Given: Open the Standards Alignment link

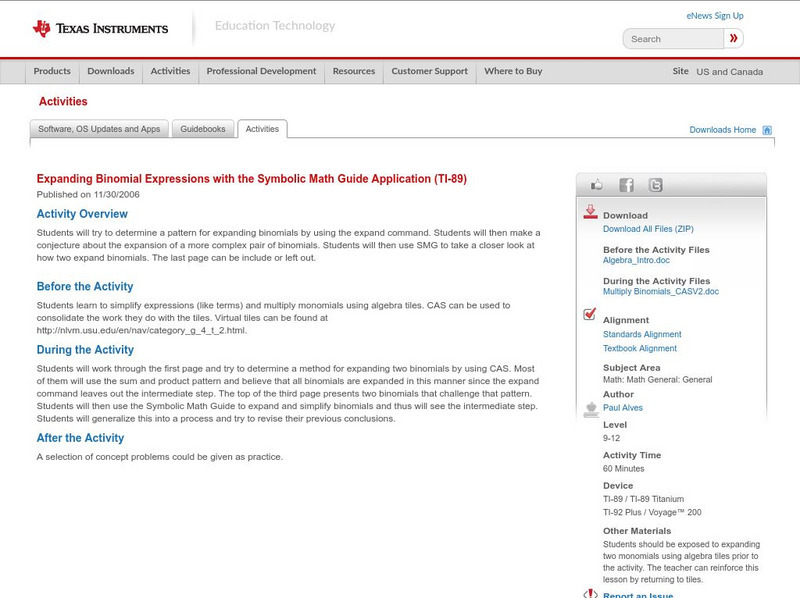Looking at the screenshot, I should tap(642, 334).
